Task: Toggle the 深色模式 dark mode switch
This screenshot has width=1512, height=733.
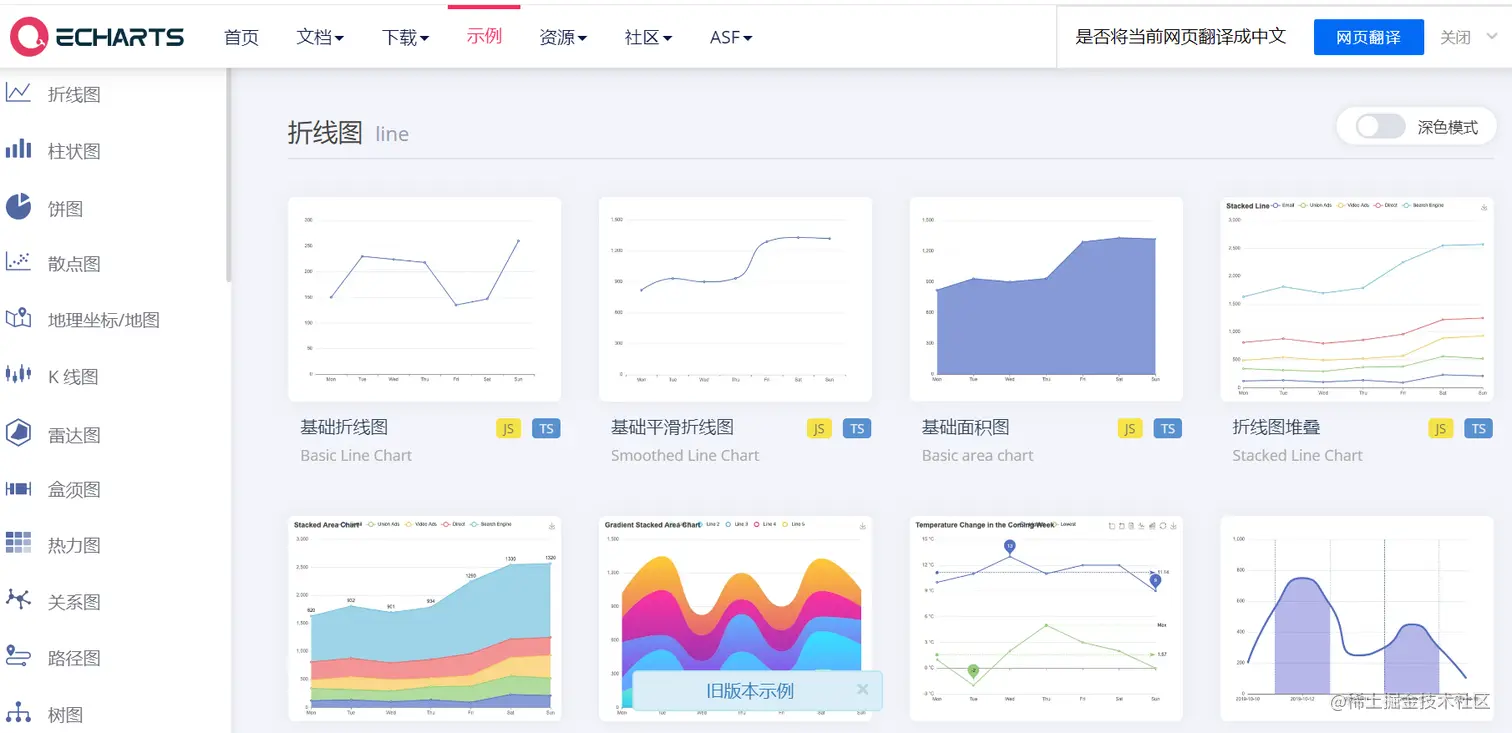Action: (x=1381, y=127)
